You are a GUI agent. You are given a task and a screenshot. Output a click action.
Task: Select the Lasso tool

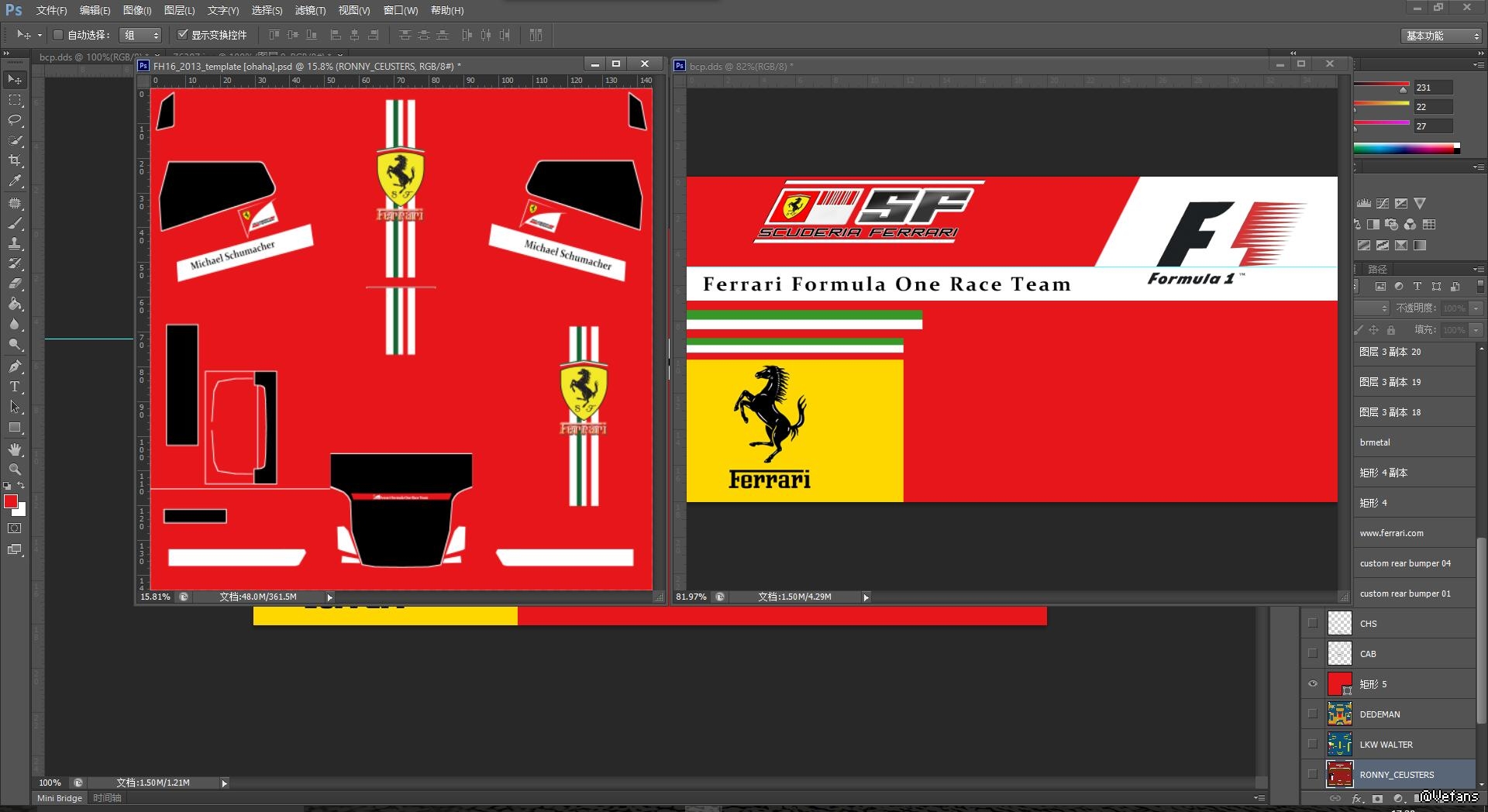tap(15, 120)
